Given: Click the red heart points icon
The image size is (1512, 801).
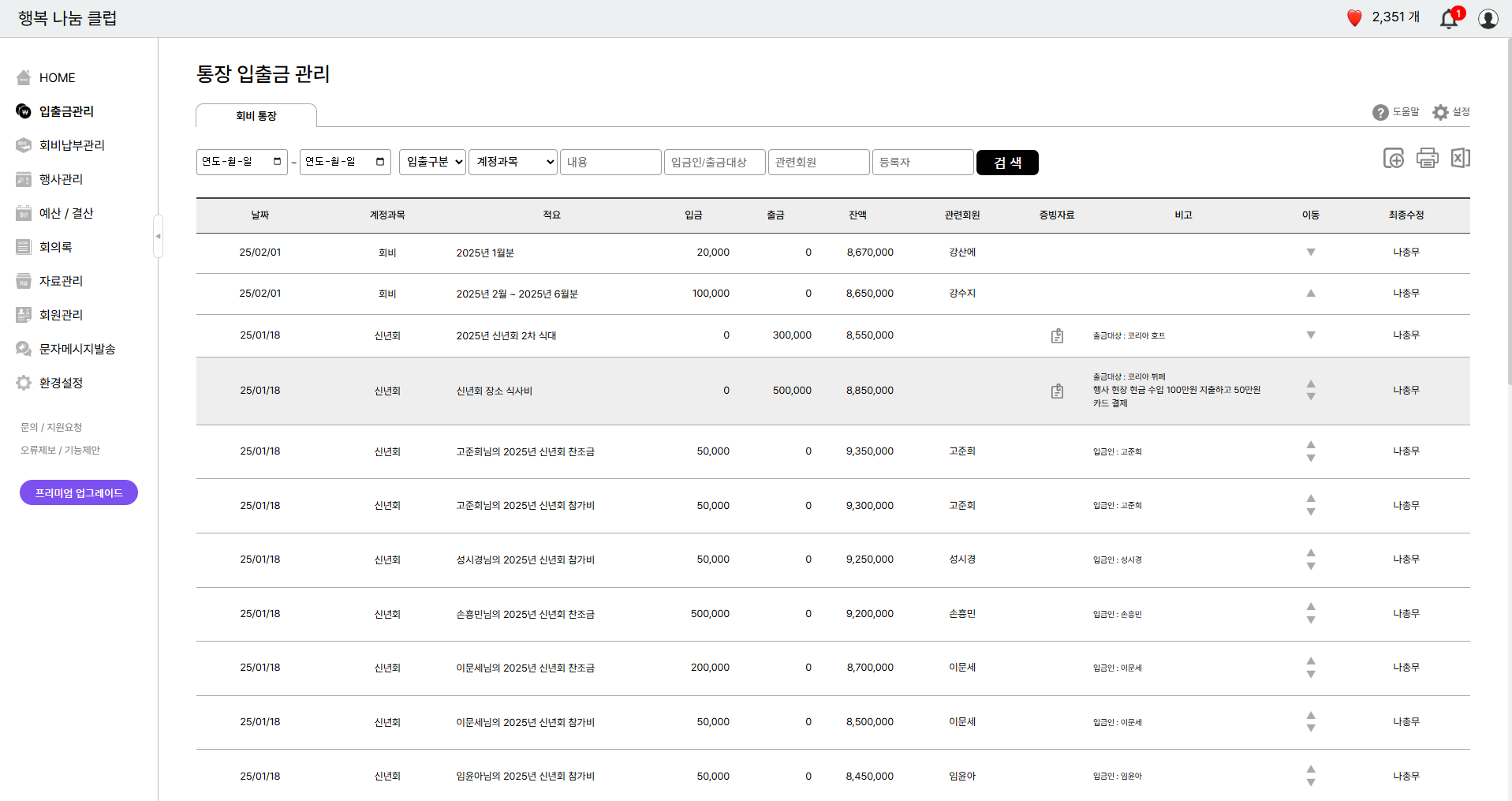Looking at the screenshot, I should click(x=1354, y=18).
